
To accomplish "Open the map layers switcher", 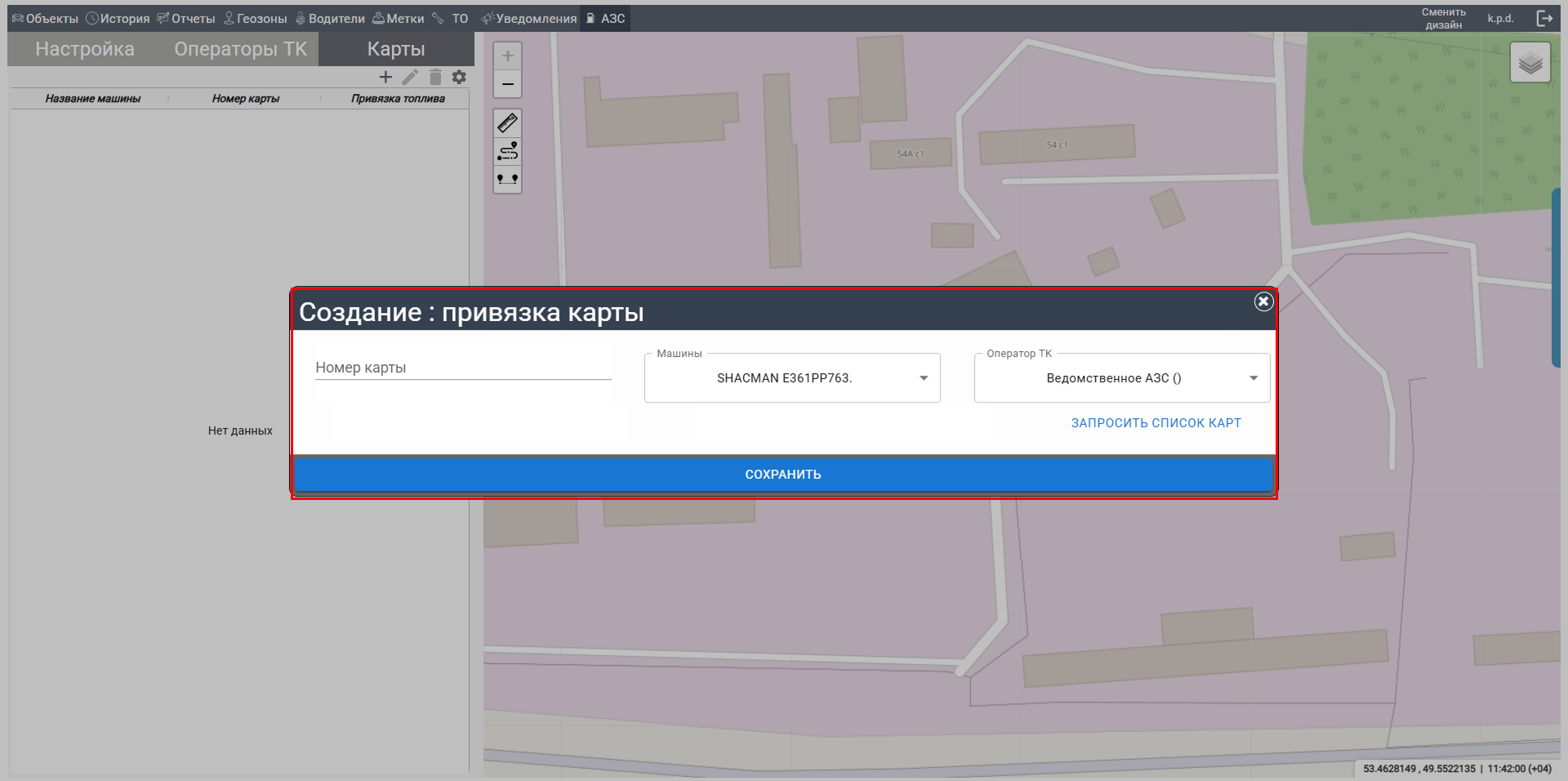I will [1530, 63].
